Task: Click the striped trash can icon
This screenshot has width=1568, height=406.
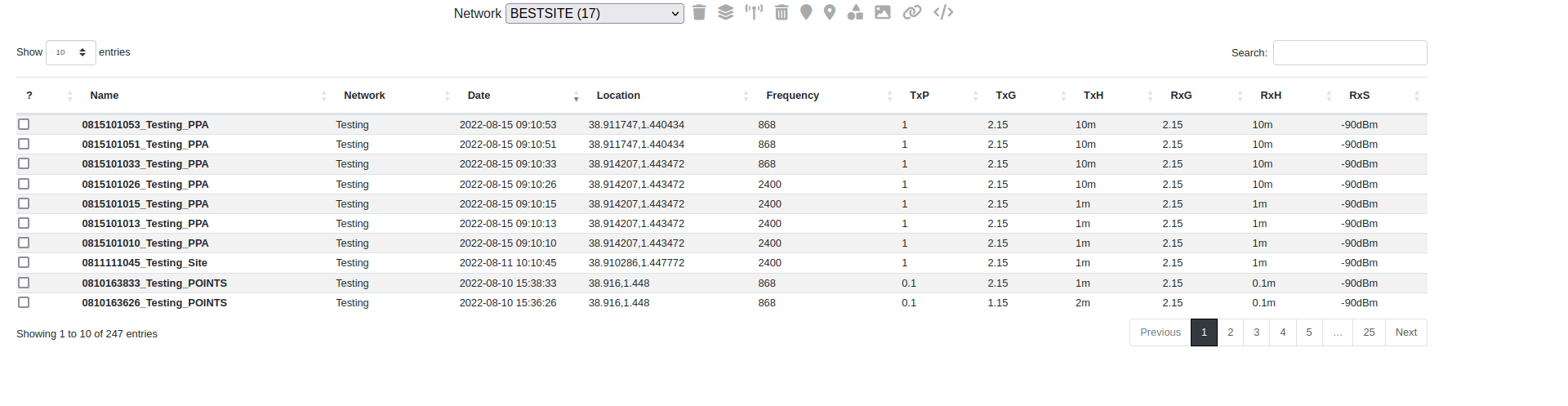Action: tap(782, 12)
